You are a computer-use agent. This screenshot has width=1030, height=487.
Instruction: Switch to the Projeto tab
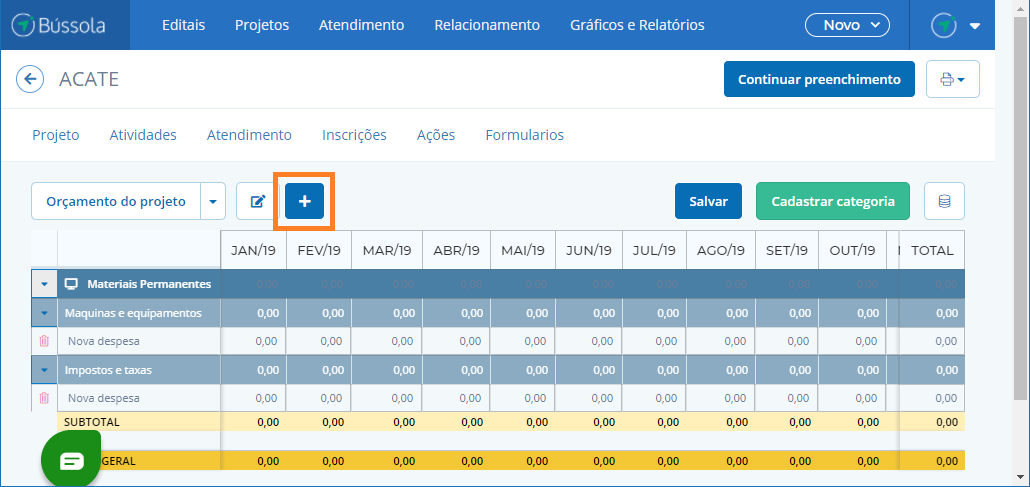tap(56, 135)
